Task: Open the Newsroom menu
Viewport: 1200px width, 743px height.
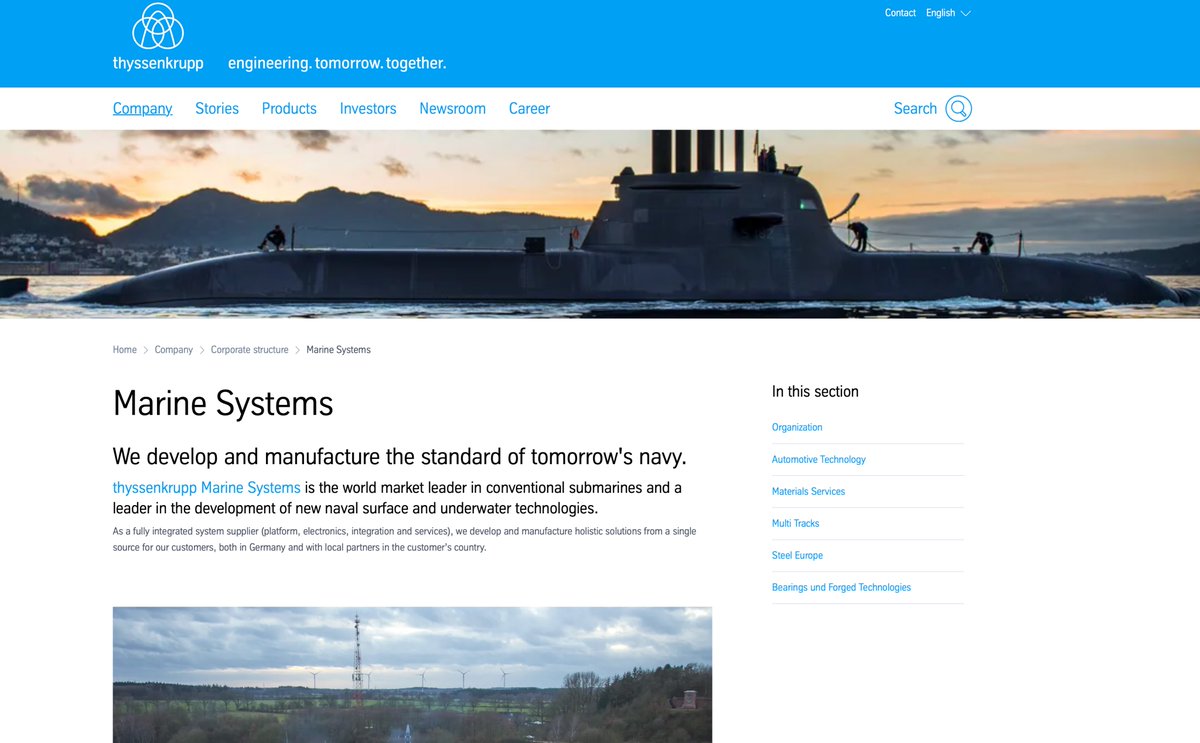Action: (452, 108)
